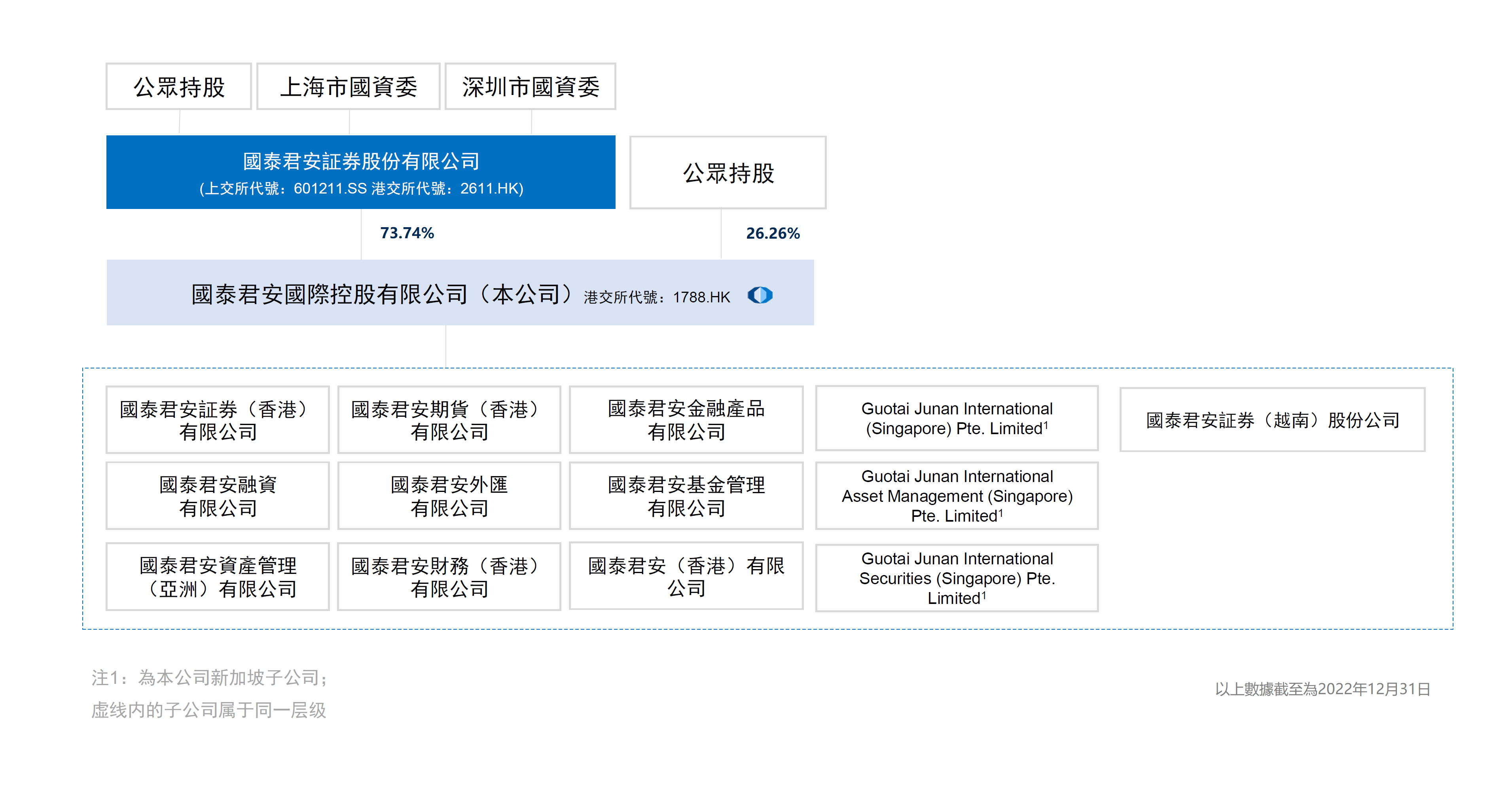
Task: Select 國泰君安証券（越南）股份公司 box
Action: pyautogui.click(x=1272, y=420)
